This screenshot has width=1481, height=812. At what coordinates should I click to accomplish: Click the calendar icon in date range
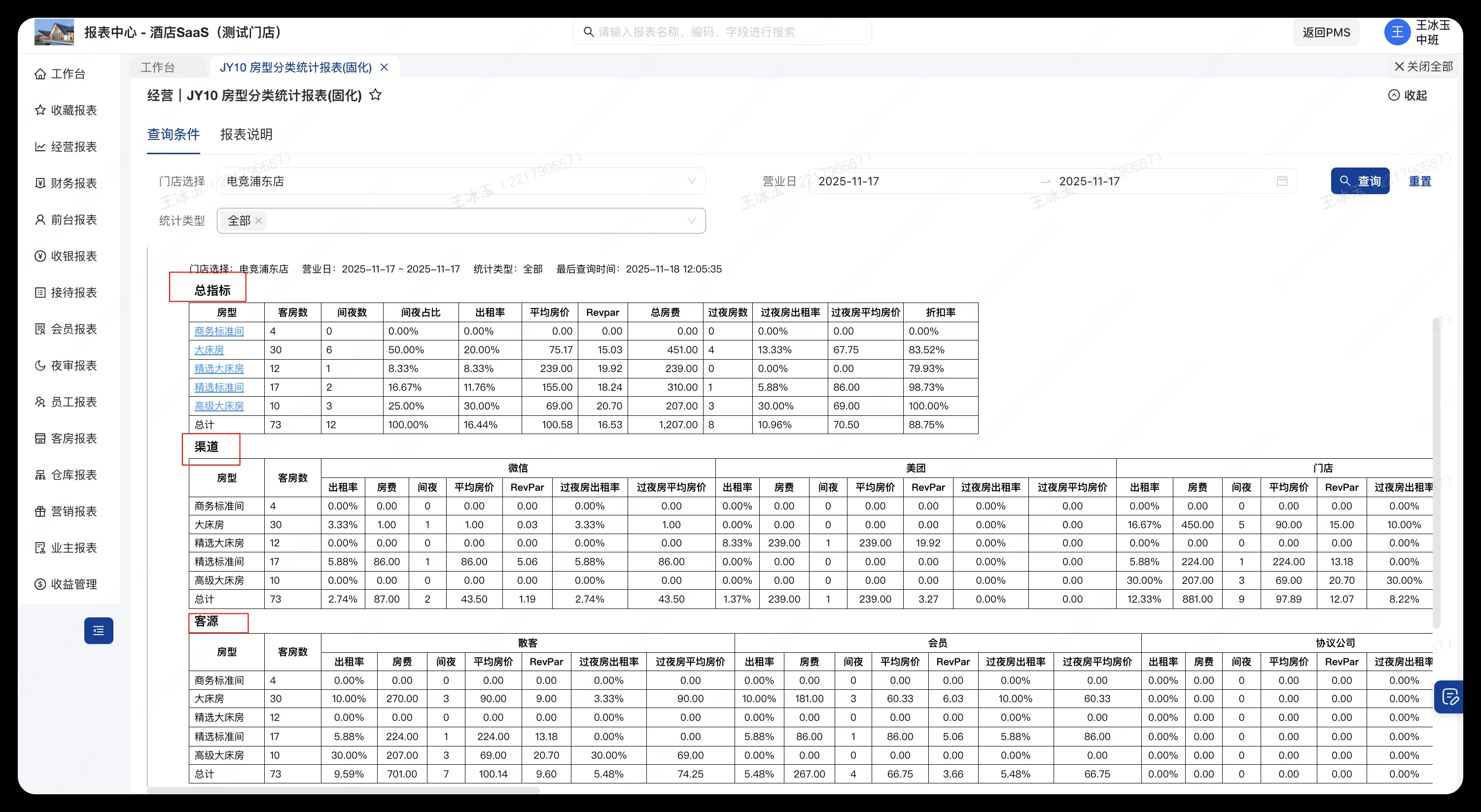pos(1281,181)
